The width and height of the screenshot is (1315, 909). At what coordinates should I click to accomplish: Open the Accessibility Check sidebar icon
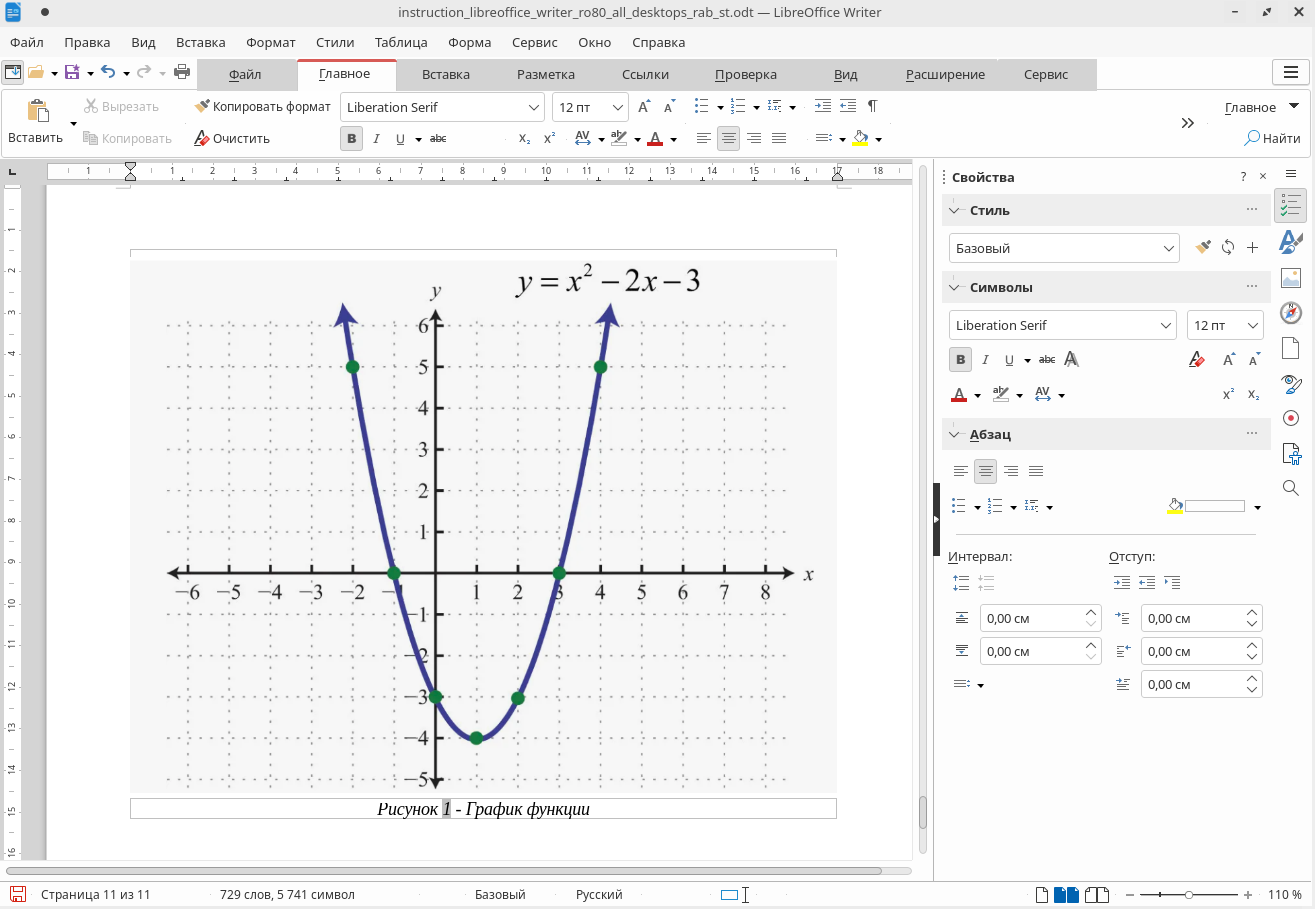[x=1291, y=453]
